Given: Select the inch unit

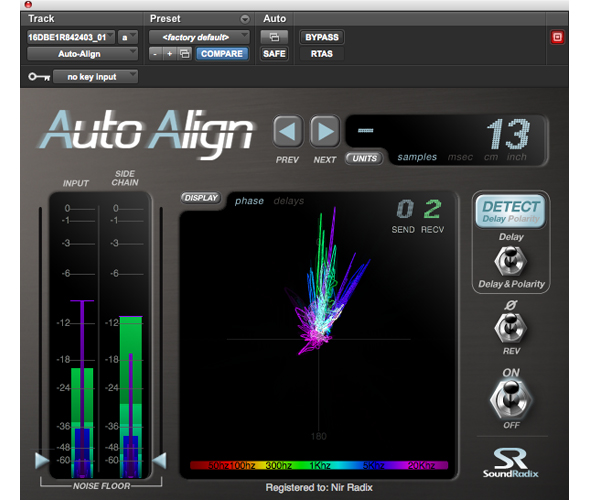Looking at the screenshot, I should pyautogui.click(x=516, y=157).
